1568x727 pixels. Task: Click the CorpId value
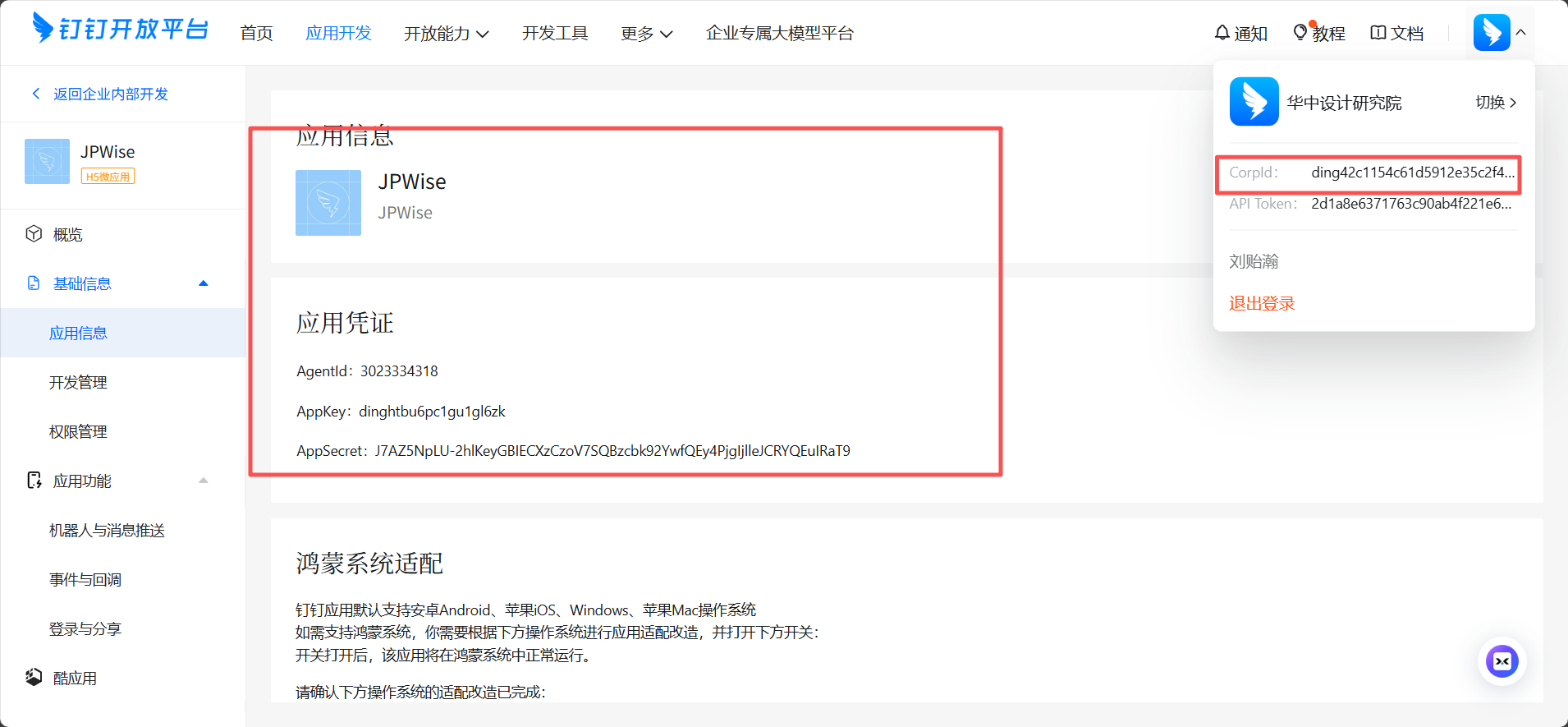coord(1413,173)
